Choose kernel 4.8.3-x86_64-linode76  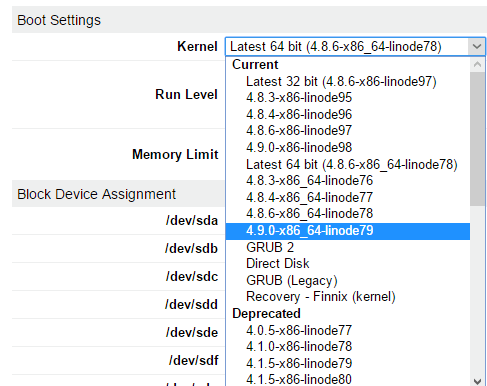point(348,181)
